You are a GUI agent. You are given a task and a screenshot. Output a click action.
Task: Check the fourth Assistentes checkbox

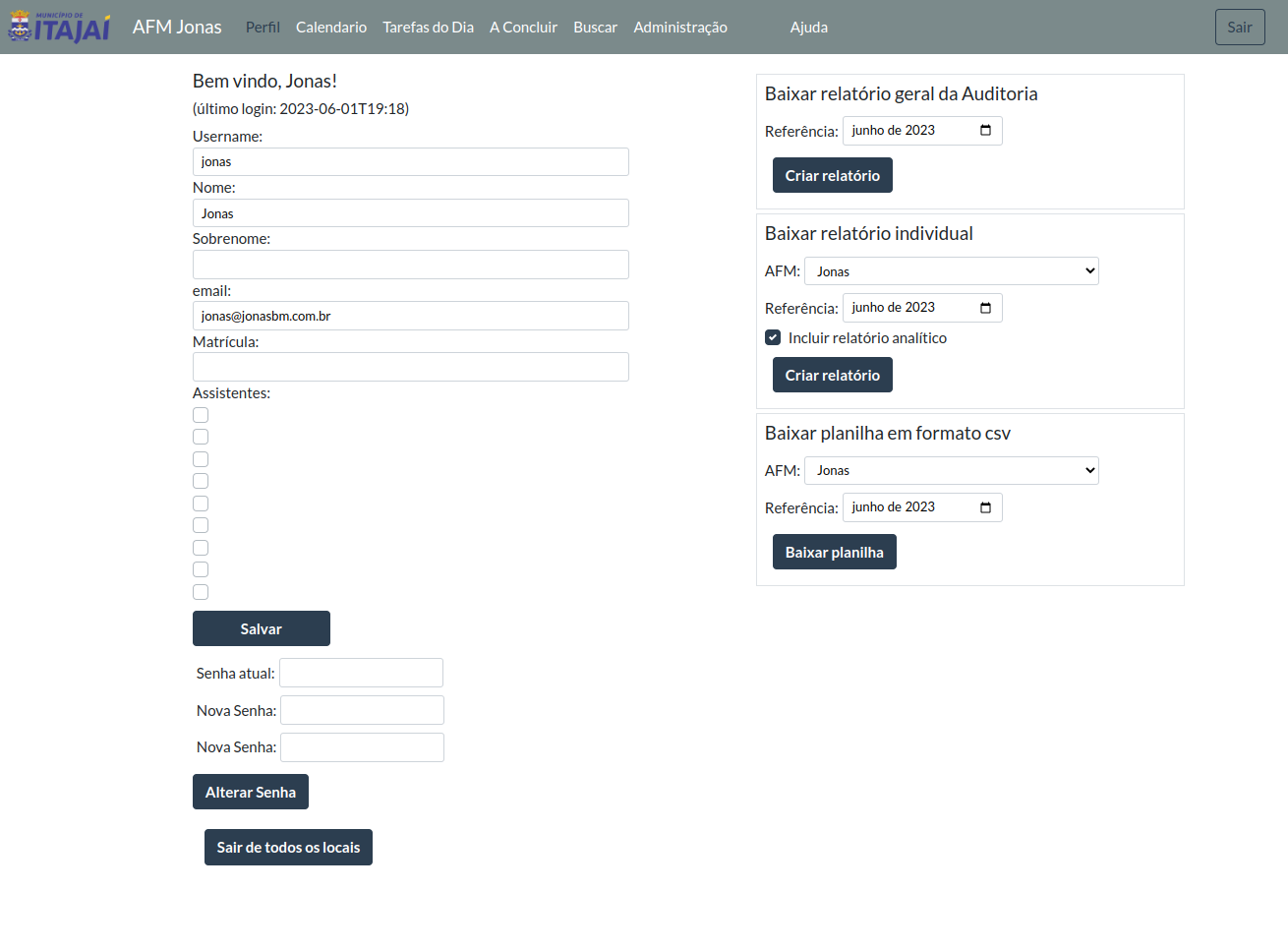tap(201, 481)
